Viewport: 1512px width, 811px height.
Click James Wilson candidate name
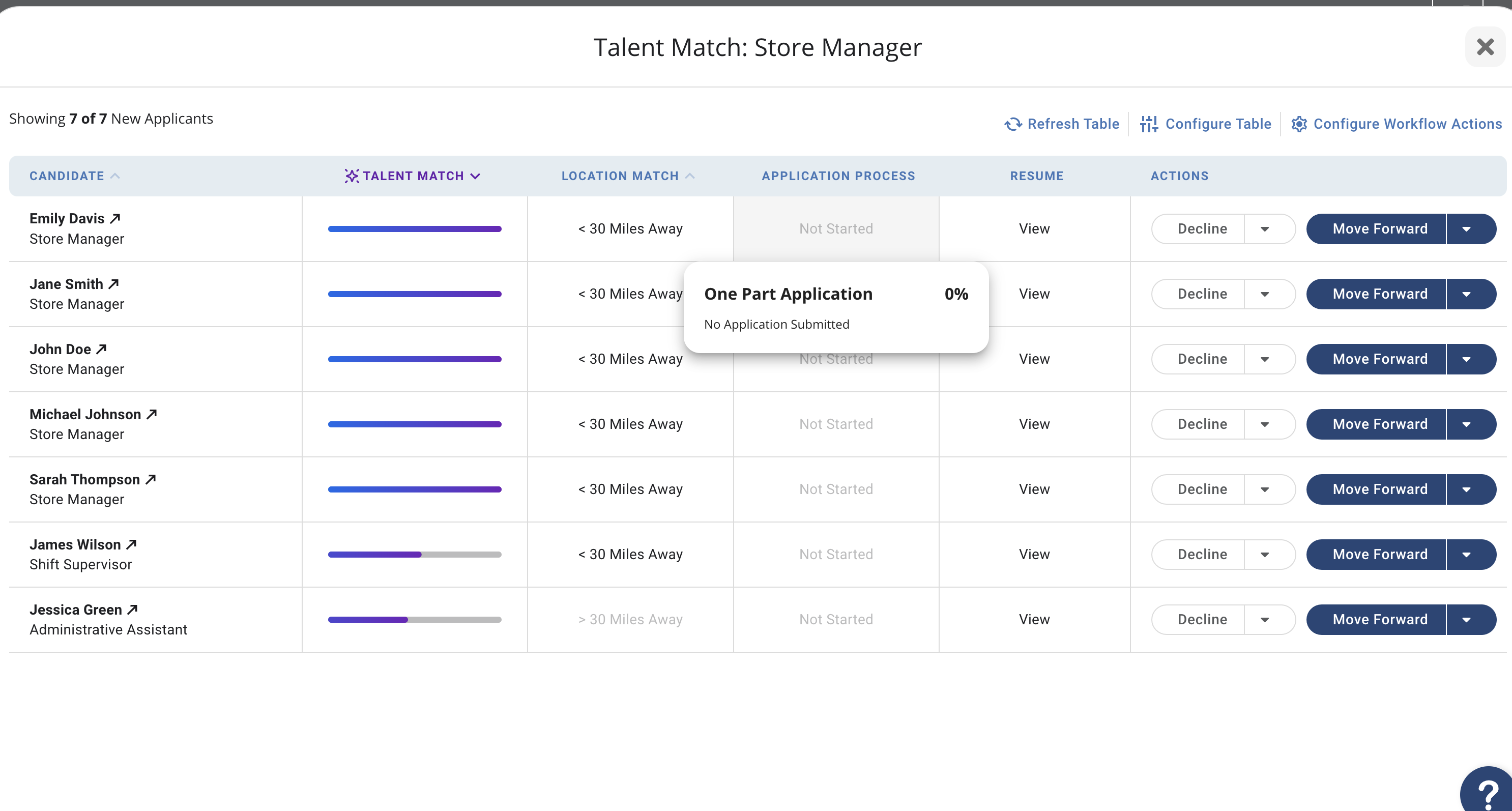75,544
